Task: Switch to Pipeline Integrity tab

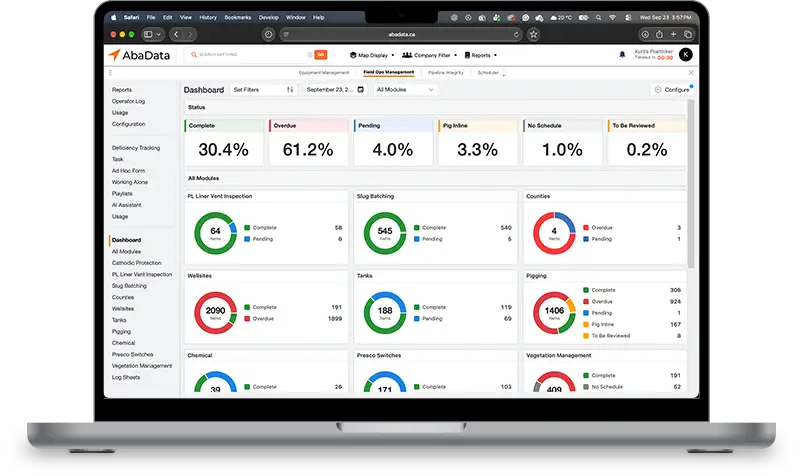Action: [446, 72]
